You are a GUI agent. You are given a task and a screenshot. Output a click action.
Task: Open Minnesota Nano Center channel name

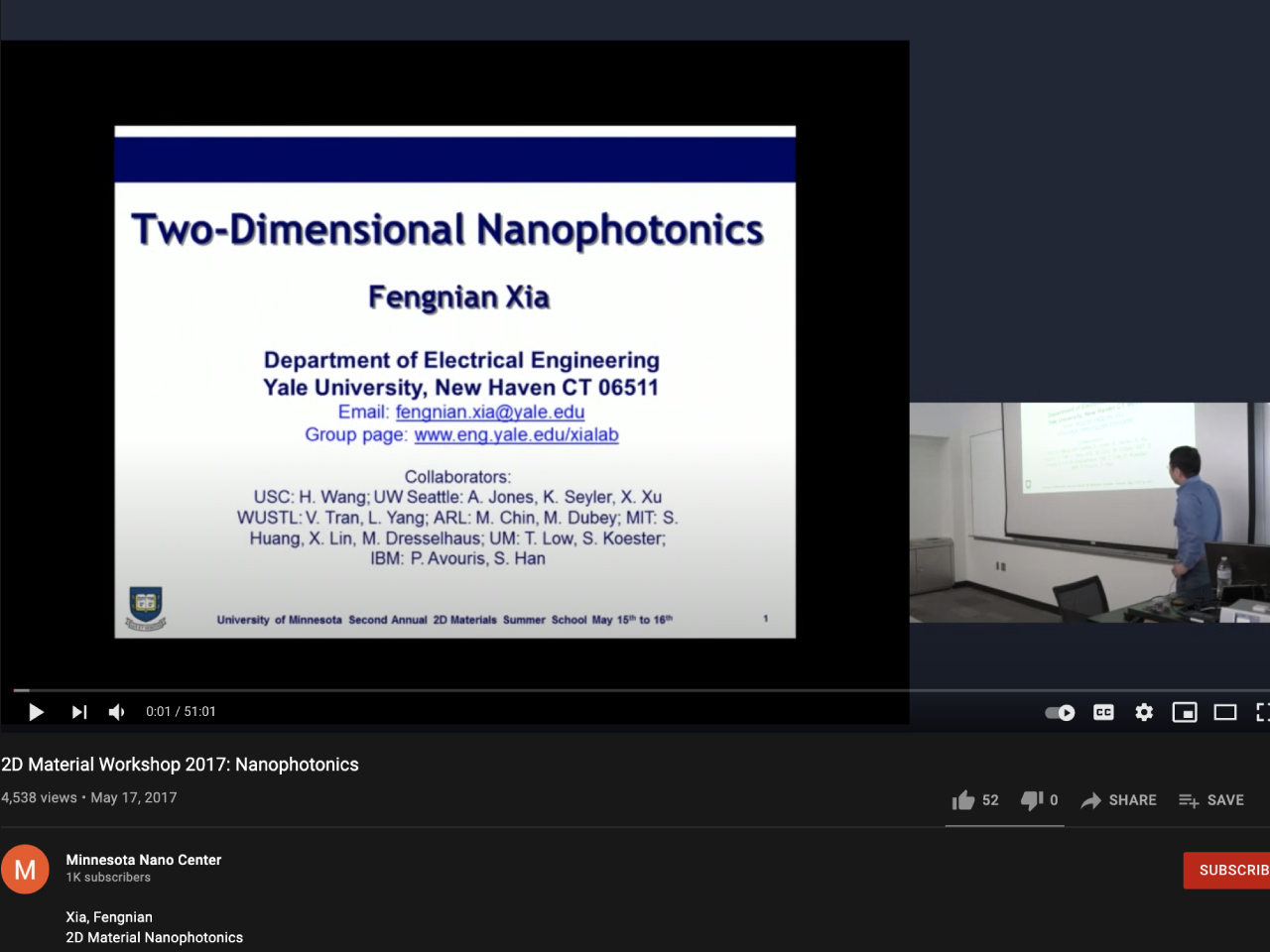pyautogui.click(x=144, y=860)
